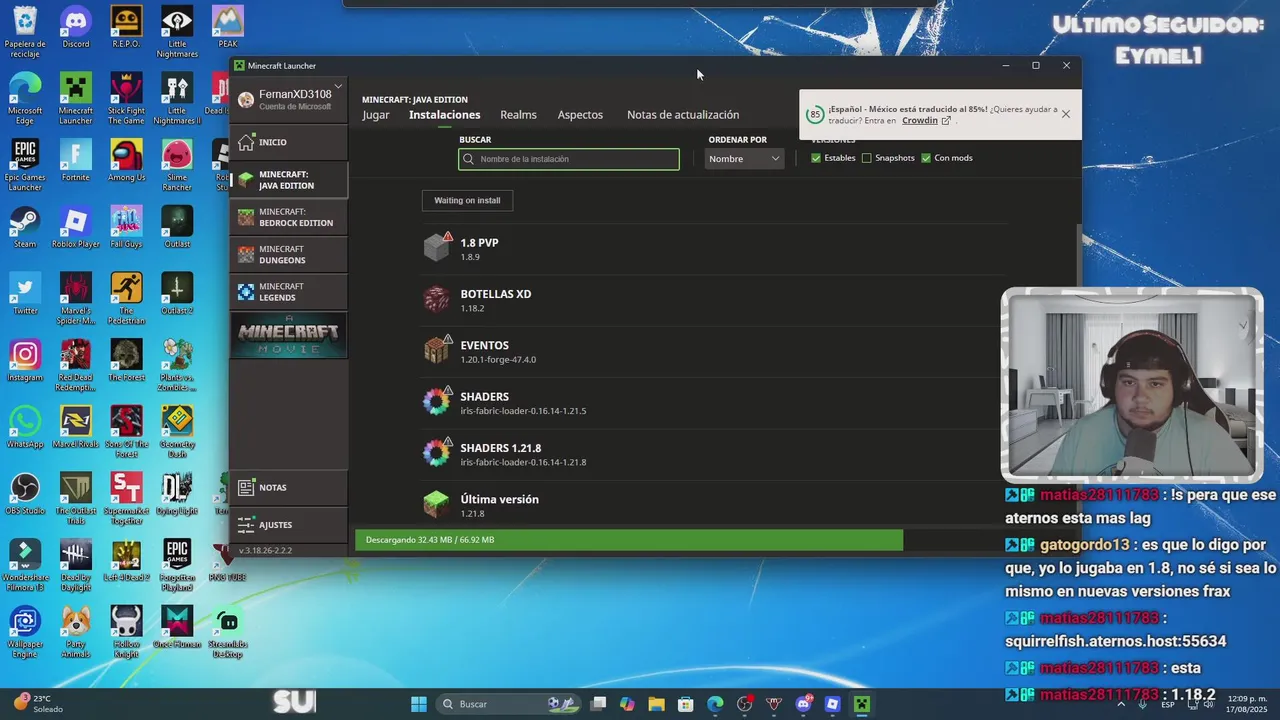
Task: Open the Hollow Knight desktop icon
Action: coord(127,631)
